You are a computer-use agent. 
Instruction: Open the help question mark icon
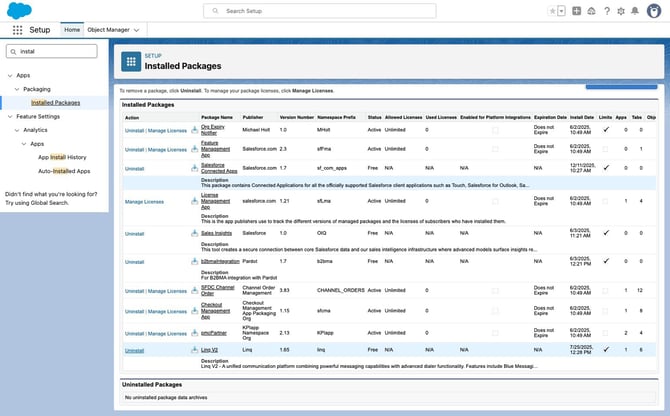click(x=607, y=11)
